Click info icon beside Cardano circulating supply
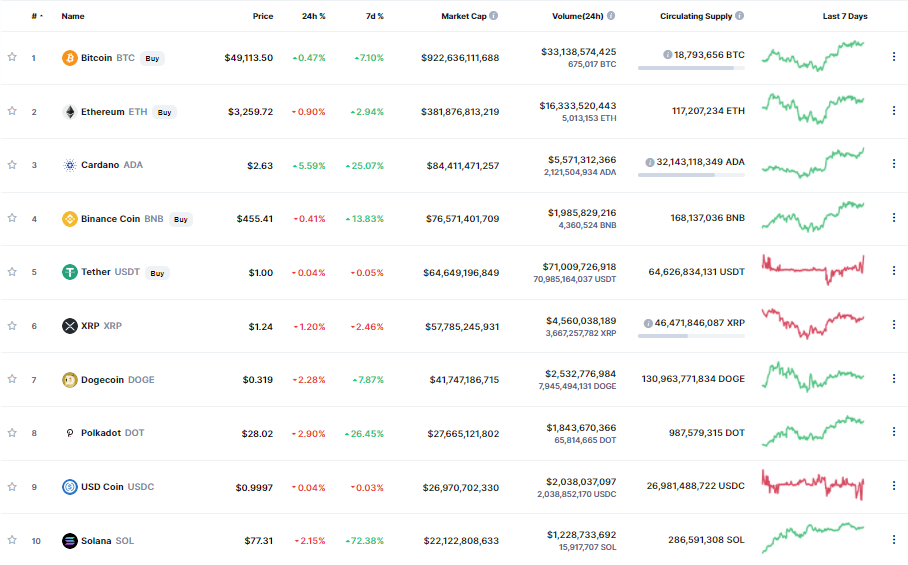Viewport: 908px width, 565px height. point(650,162)
